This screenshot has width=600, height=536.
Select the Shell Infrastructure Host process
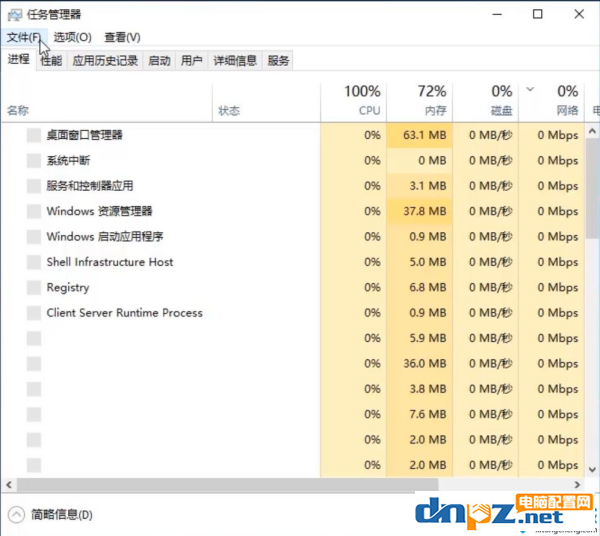point(292,262)
